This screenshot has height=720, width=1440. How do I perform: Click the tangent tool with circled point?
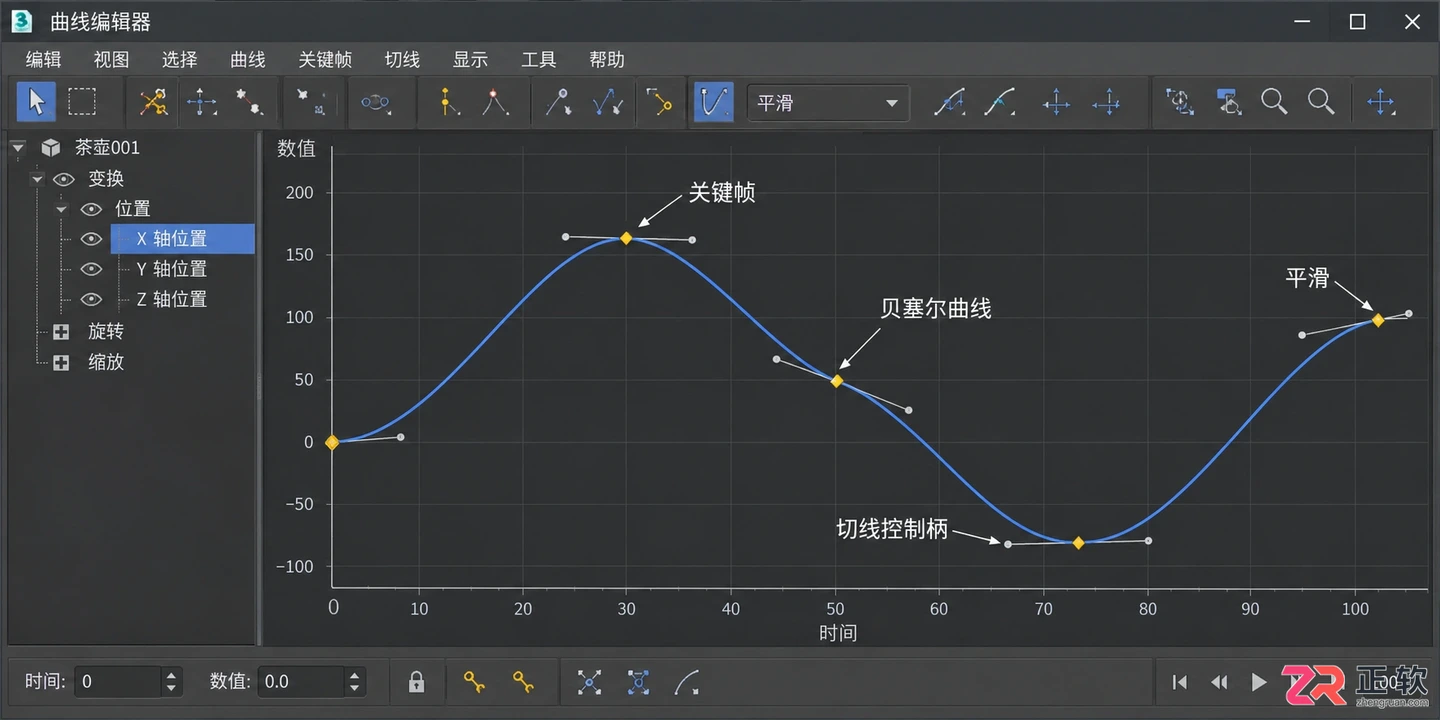[558, 102]
